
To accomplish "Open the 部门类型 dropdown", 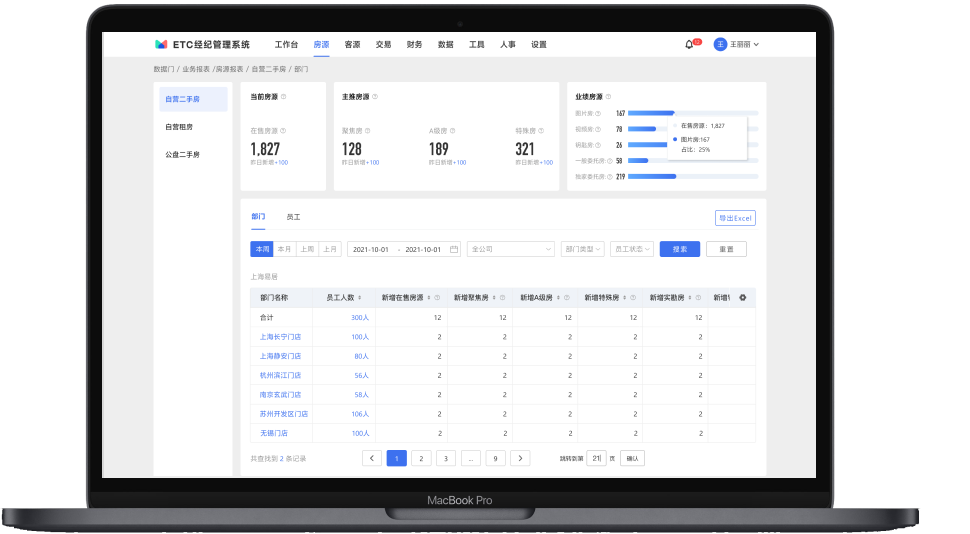I will [x=582, y=249].
